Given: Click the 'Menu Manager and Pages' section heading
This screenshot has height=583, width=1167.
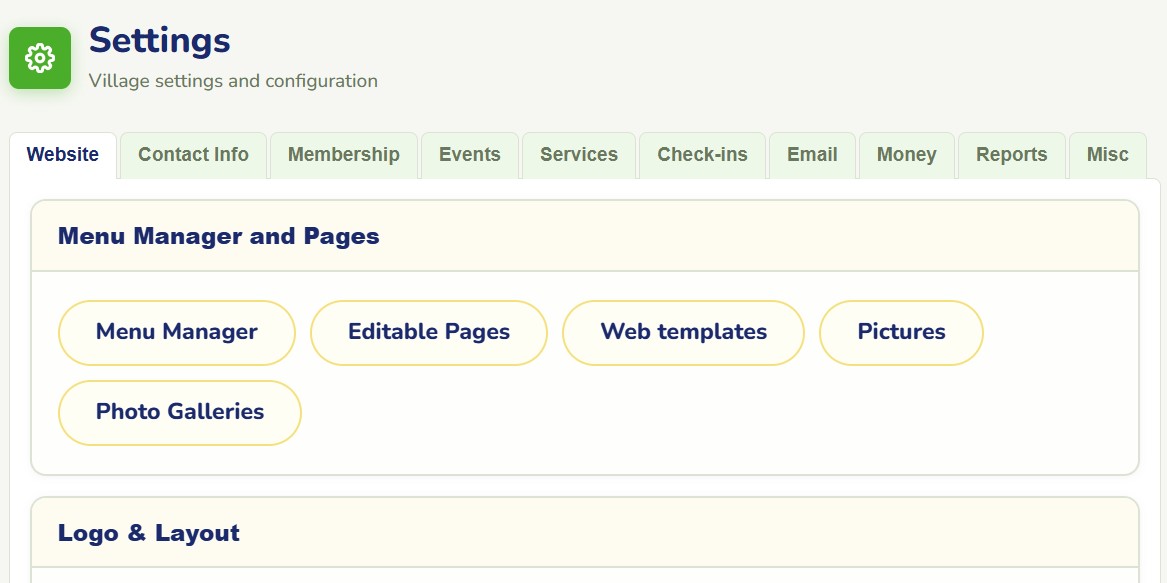Looking at the screenshot, I should [x=219, y=236].
